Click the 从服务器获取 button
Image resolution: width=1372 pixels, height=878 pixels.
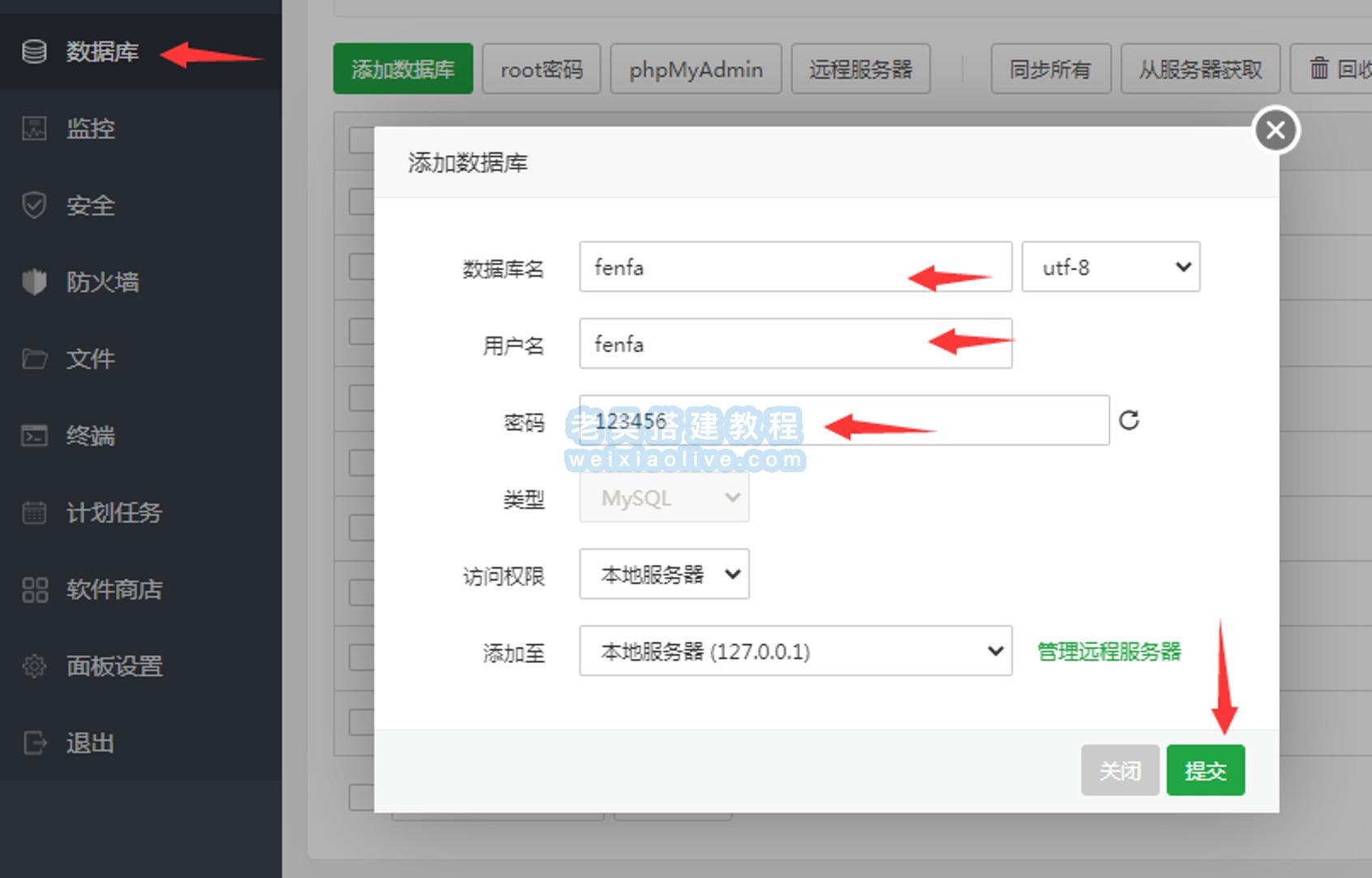point(1200,69)
